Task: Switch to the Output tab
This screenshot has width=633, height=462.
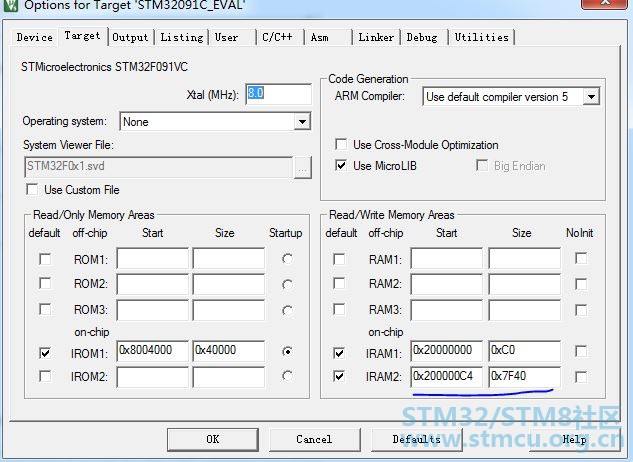Action: [x=130, y=37]
